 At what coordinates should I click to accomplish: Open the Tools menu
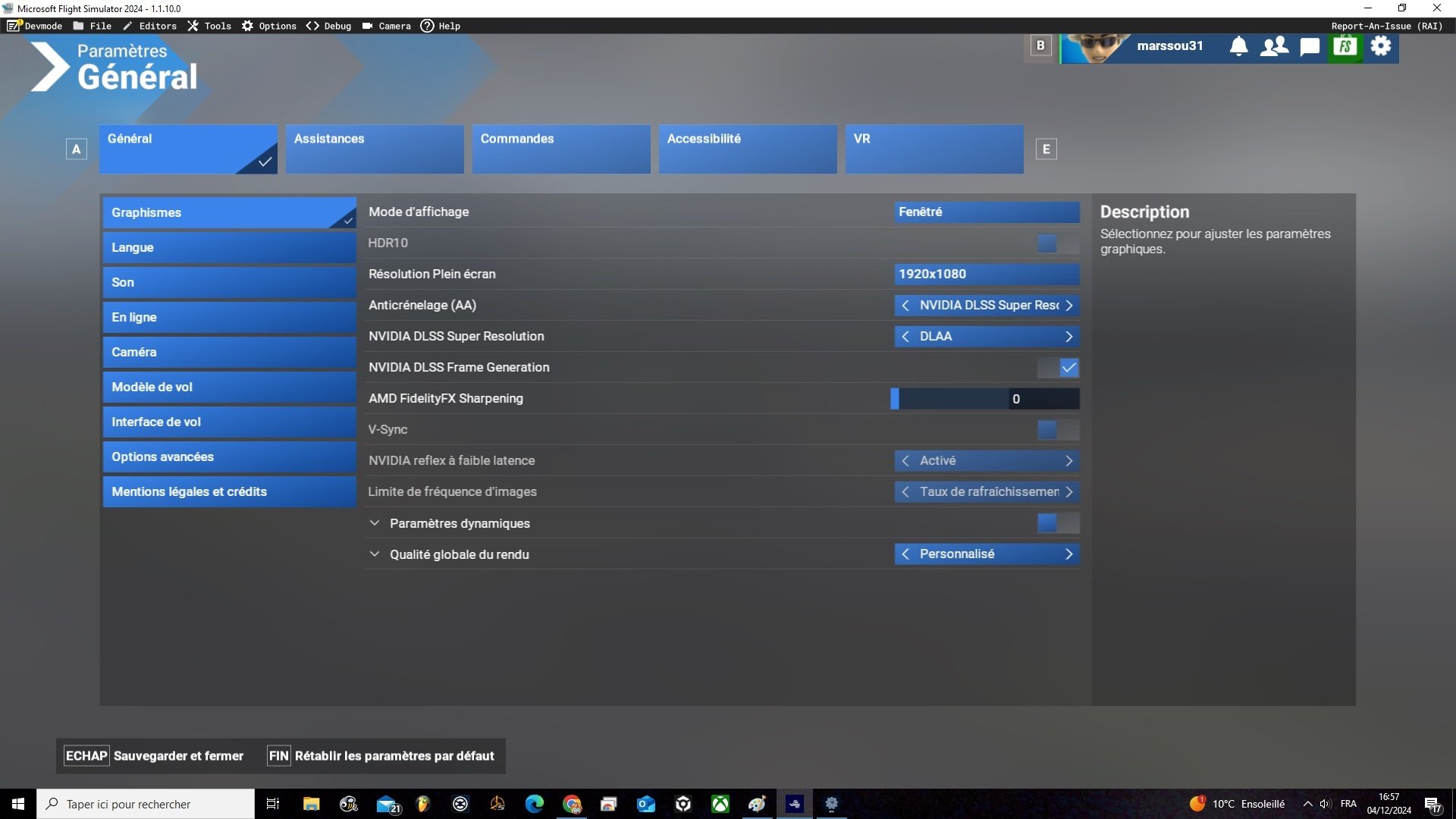click(x=209, y=26)
